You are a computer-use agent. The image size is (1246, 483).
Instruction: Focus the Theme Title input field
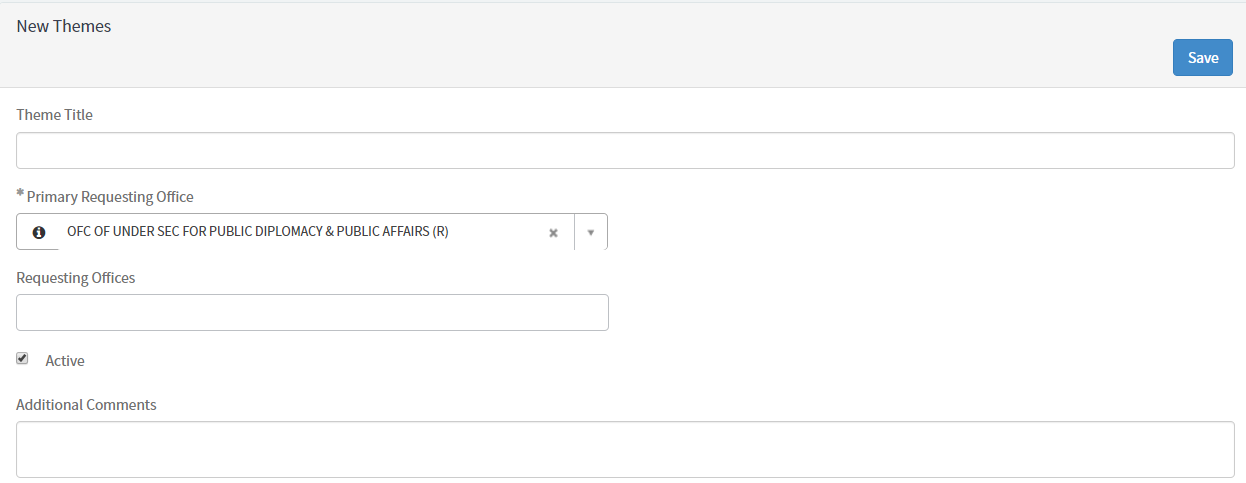pos(625,151)
